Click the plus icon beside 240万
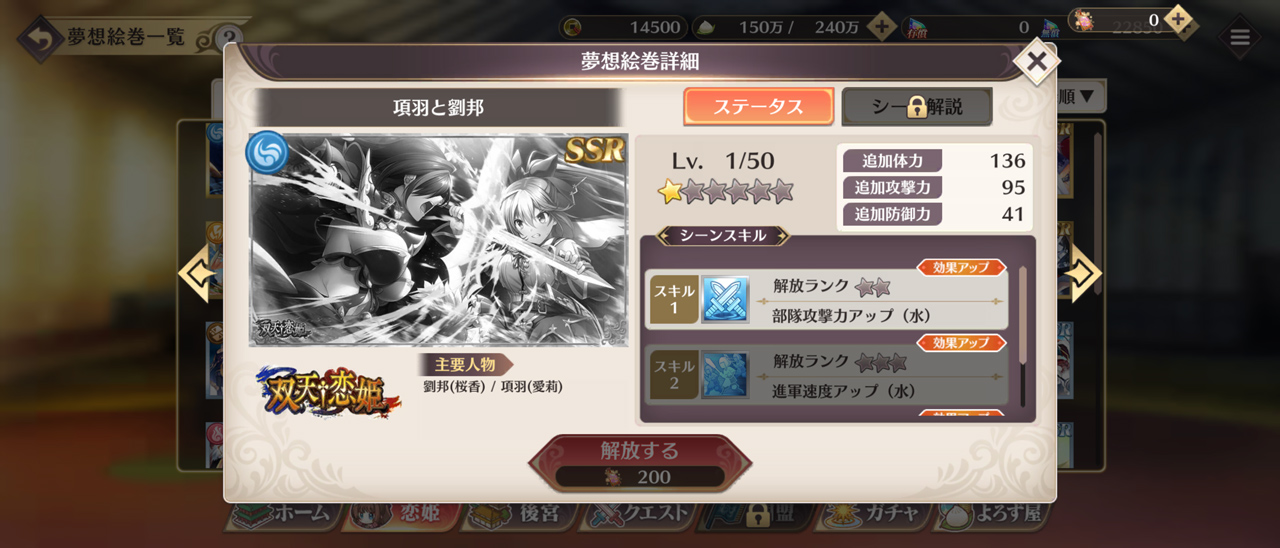This screenshot has width=1280, height=548. [x=881, y=27]
